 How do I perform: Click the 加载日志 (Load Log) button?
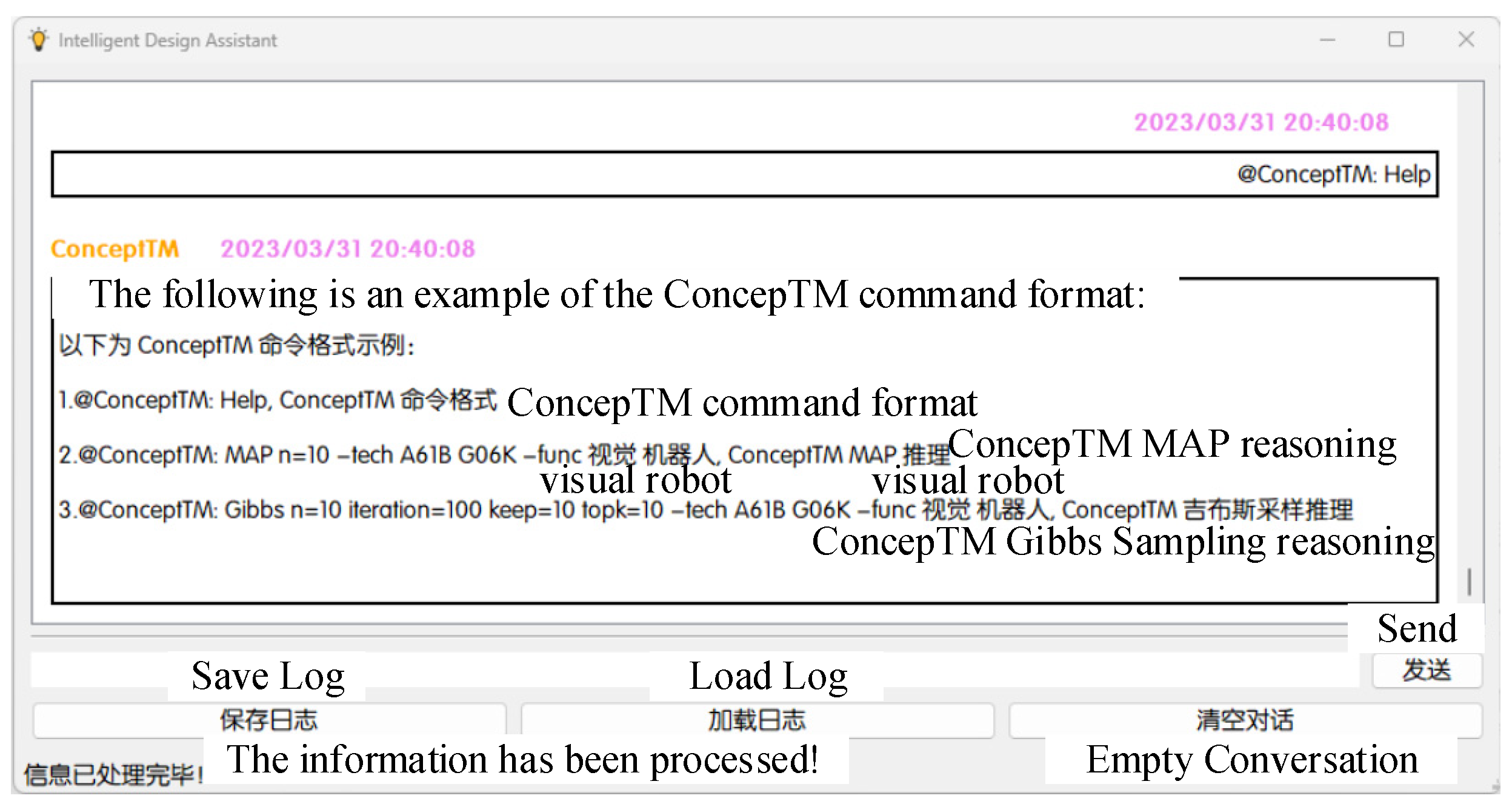coord(757,720)
